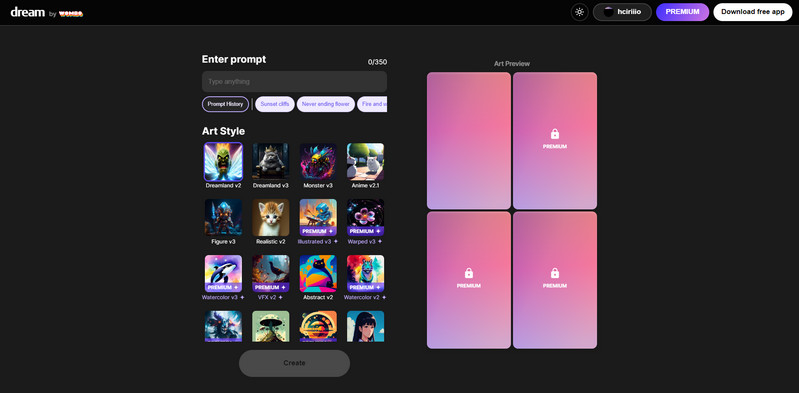Click the unlocked first art preview card

pyautogui.click(x=469, y=141)
